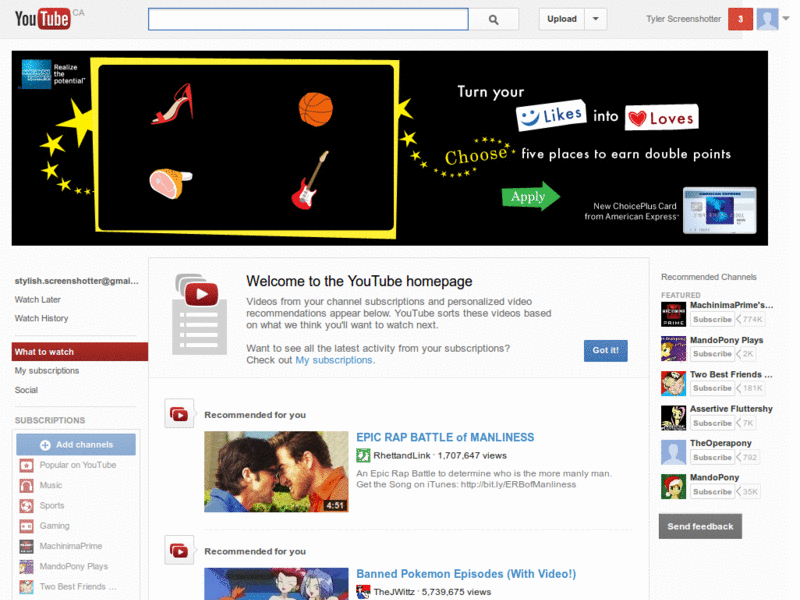Click the Got it! button

pos(606,351)
